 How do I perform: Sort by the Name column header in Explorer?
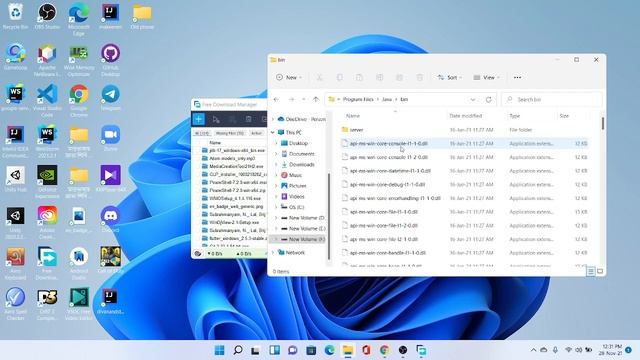tap(353, 116)
